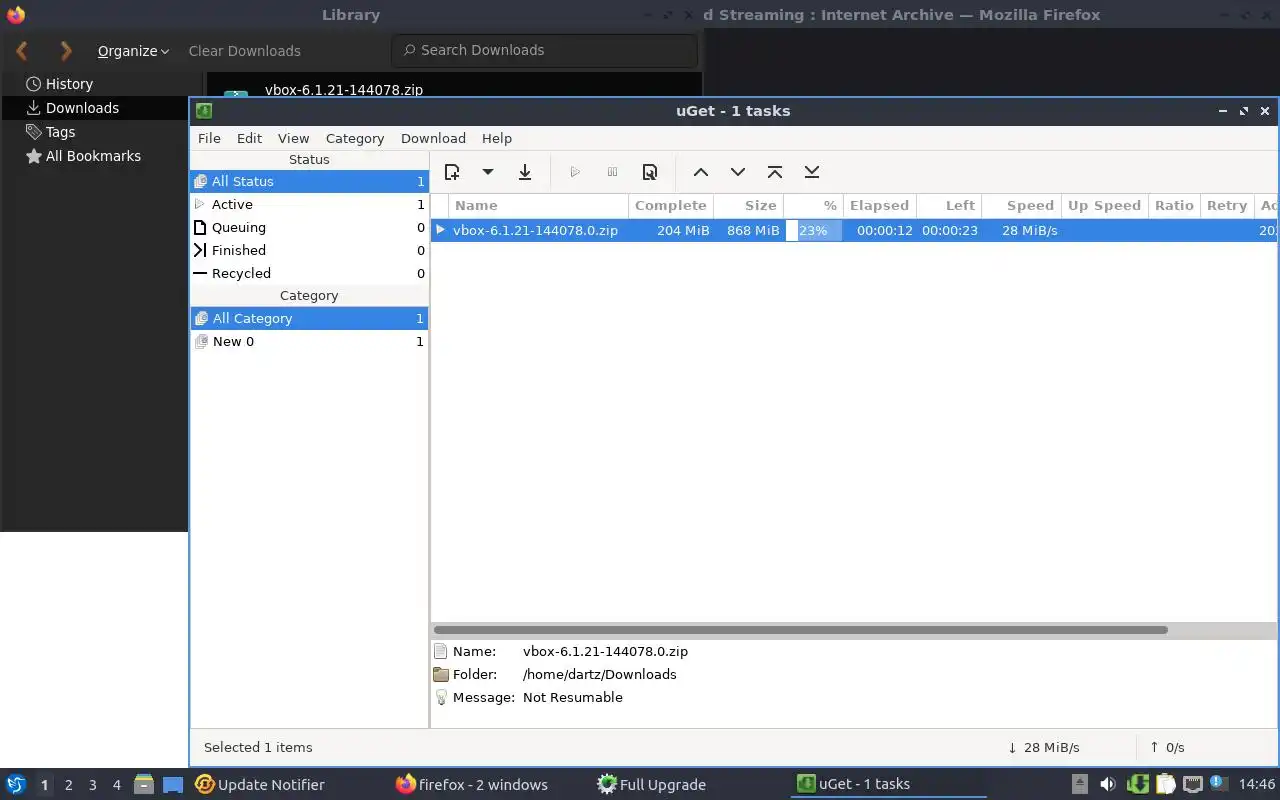Sort downloads by the Size column header

coord(749,205)
